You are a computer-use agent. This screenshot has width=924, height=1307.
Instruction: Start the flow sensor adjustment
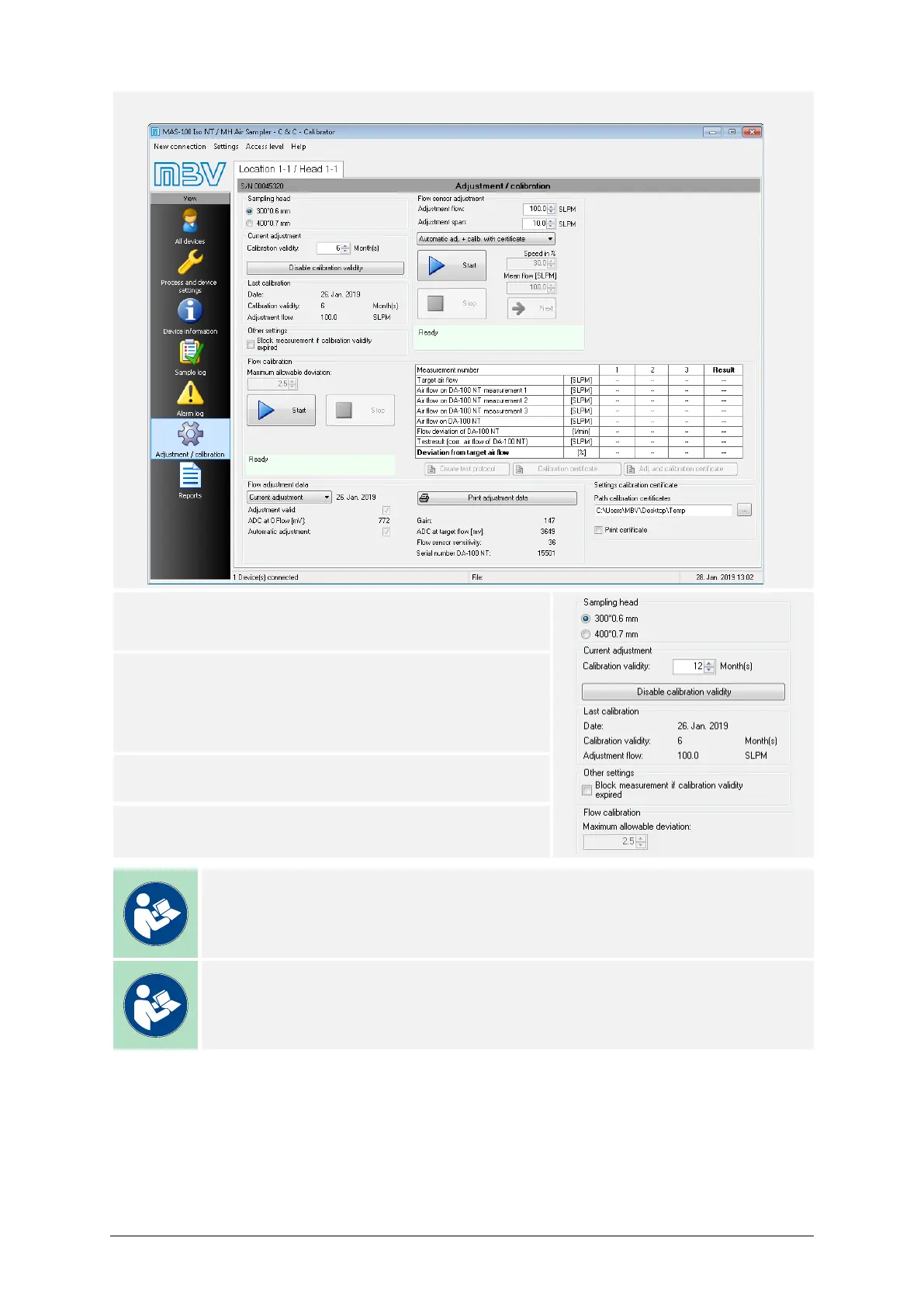(452, 265)
